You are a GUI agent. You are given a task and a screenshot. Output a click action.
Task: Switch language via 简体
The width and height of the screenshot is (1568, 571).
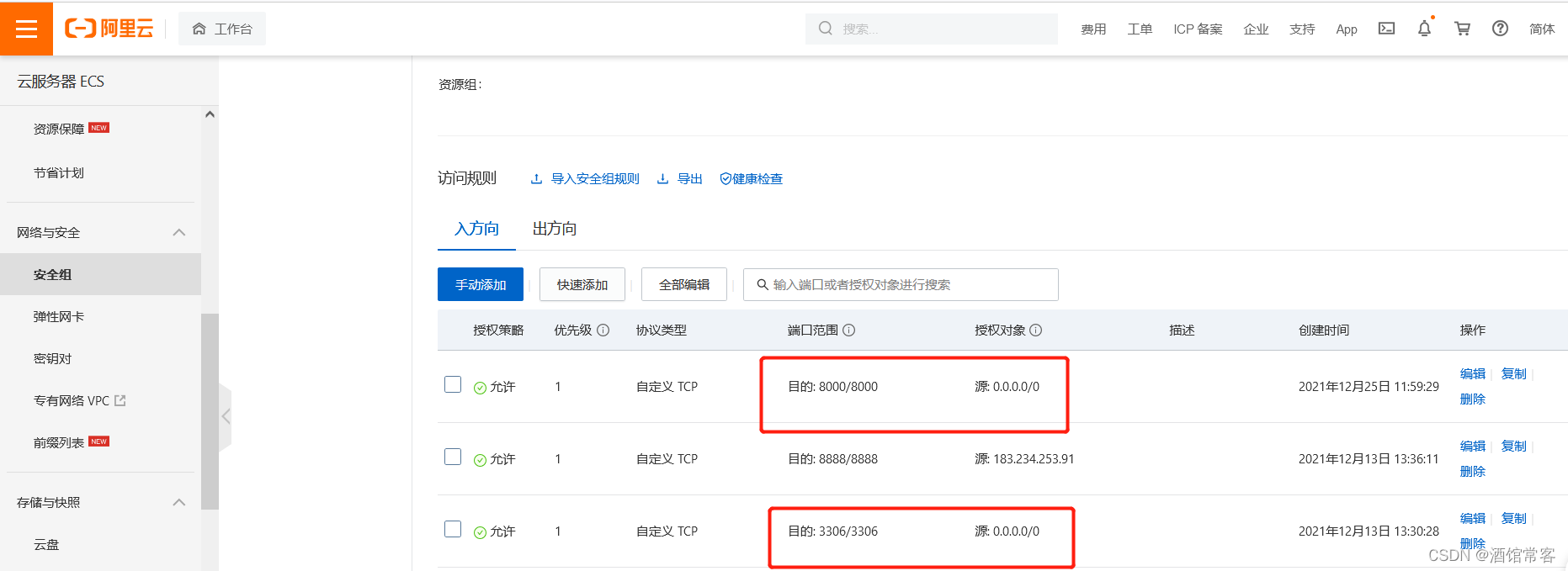click(1542, 29)
